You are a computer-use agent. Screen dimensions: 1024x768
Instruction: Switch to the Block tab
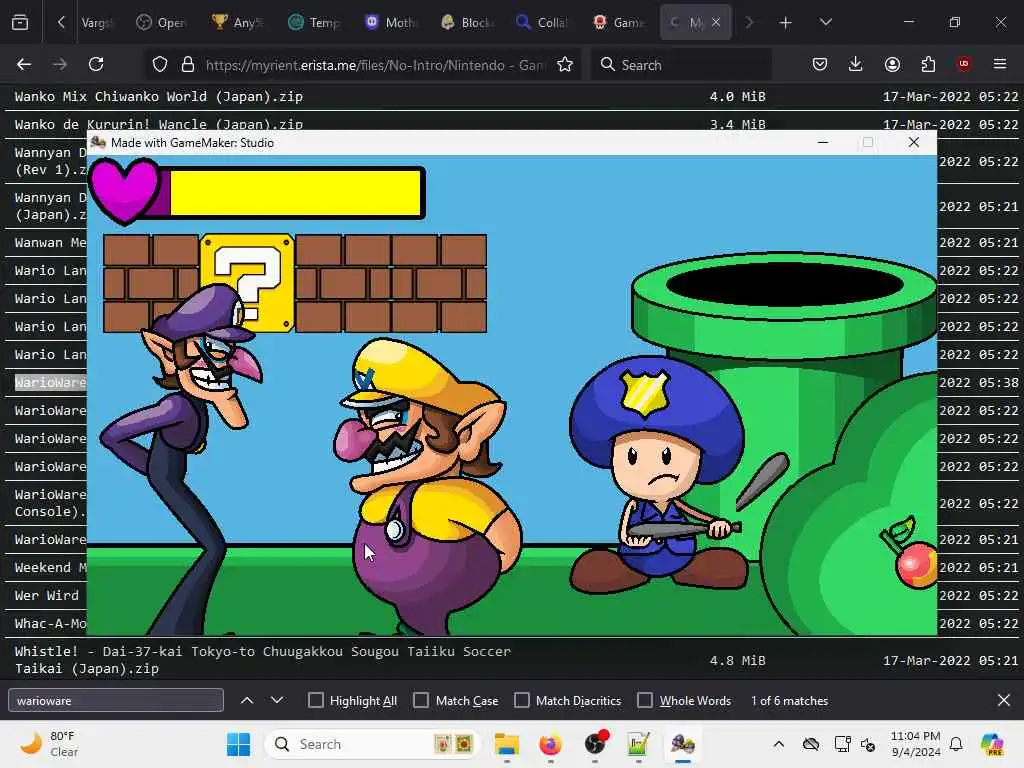(466, 22)
